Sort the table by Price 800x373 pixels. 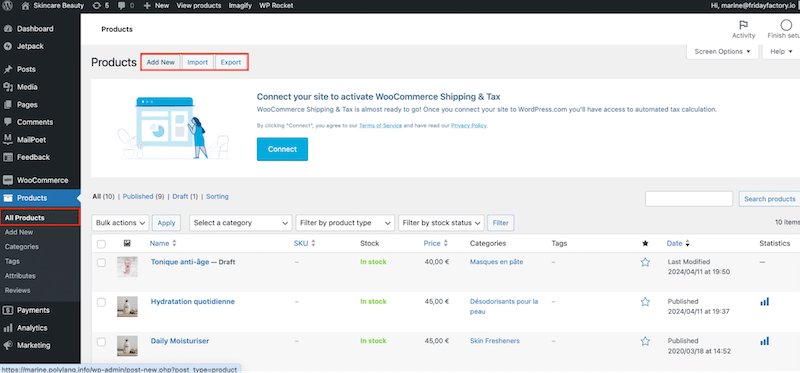435,243
